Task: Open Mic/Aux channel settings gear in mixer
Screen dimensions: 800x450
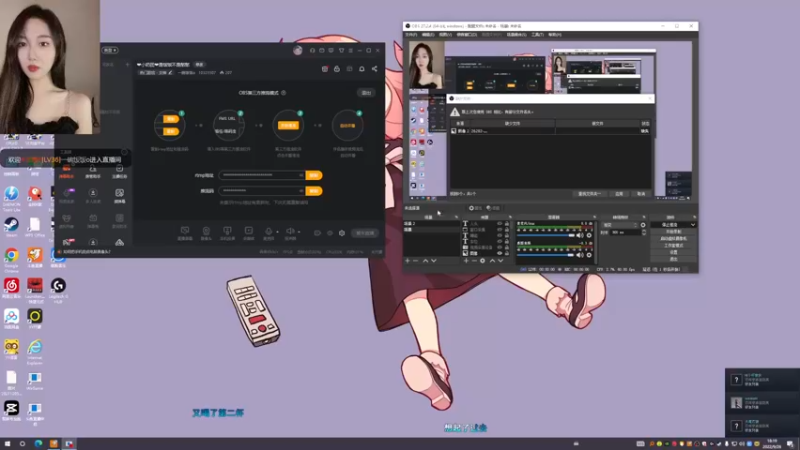Action: tap(589, 235)
